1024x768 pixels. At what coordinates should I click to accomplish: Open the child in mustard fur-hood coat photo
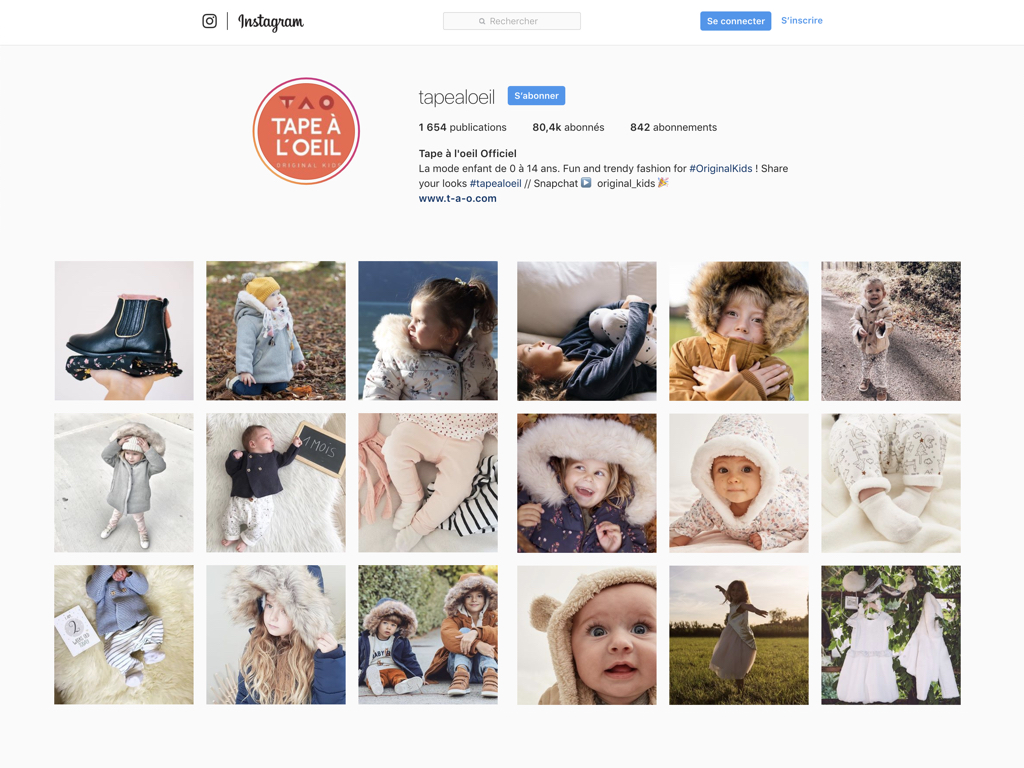(x=739, y=331)
